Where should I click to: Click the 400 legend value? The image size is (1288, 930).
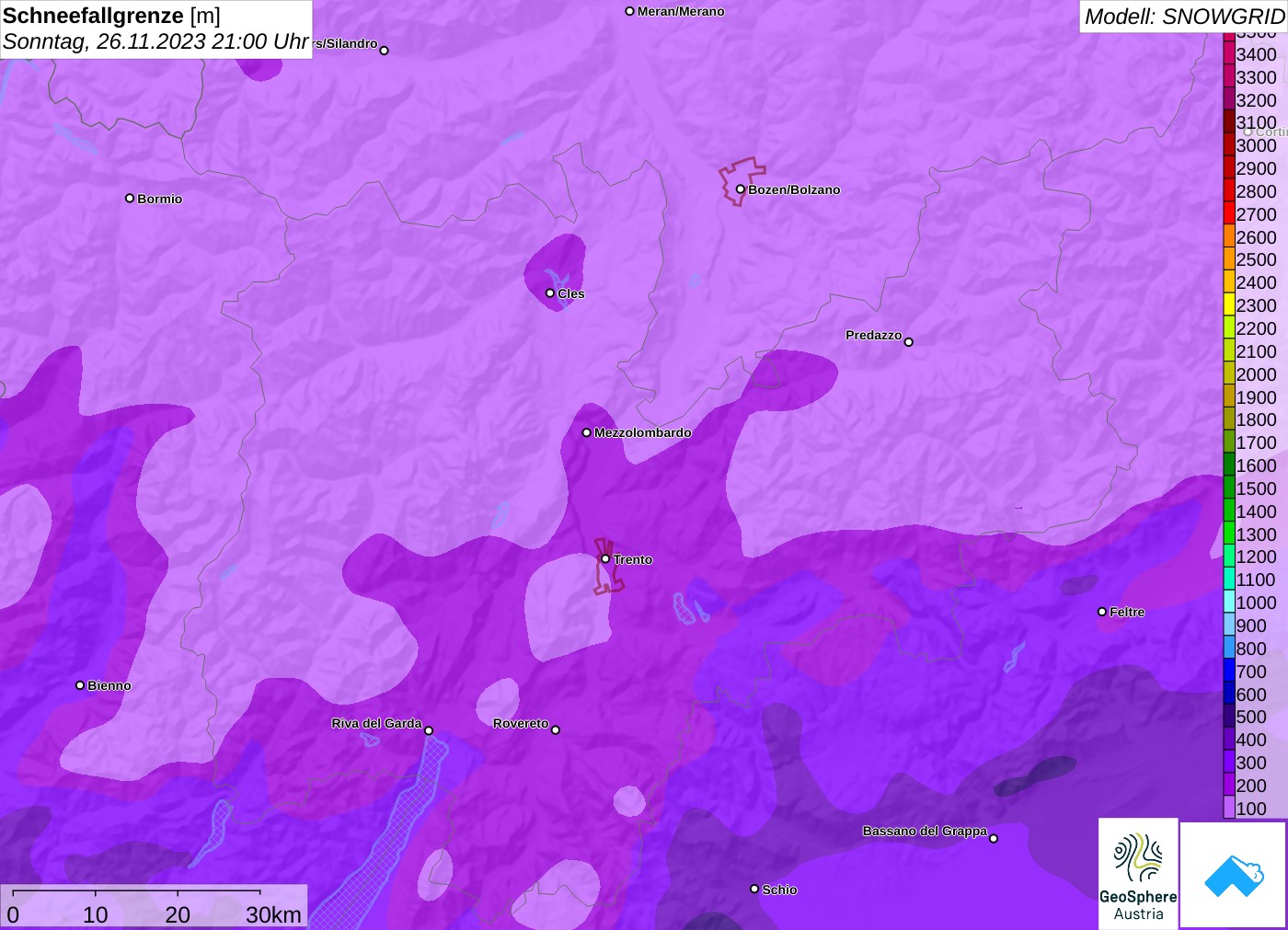point(1251,740)
